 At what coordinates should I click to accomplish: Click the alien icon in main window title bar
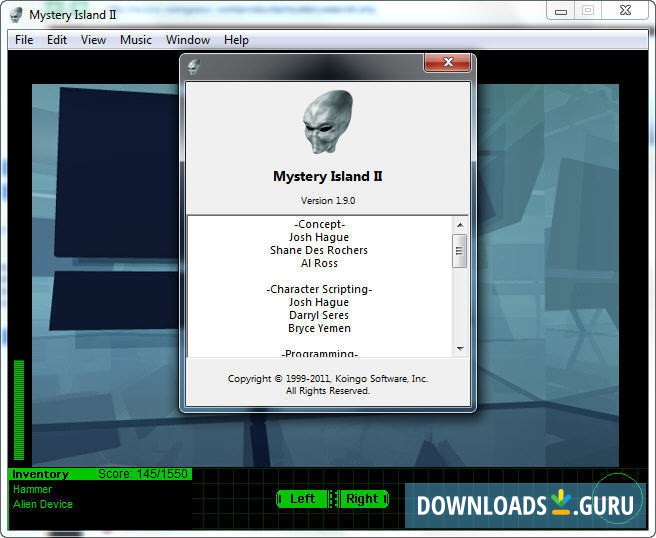click(x=16, y=15)
